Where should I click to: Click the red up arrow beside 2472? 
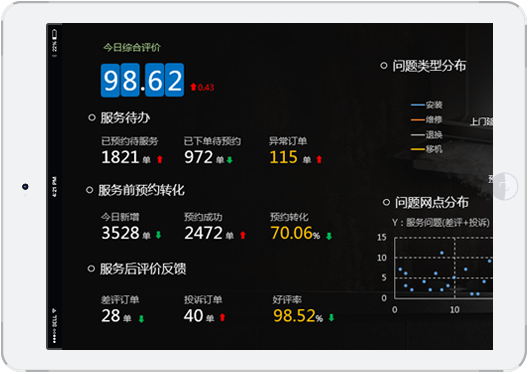(243, 235)
